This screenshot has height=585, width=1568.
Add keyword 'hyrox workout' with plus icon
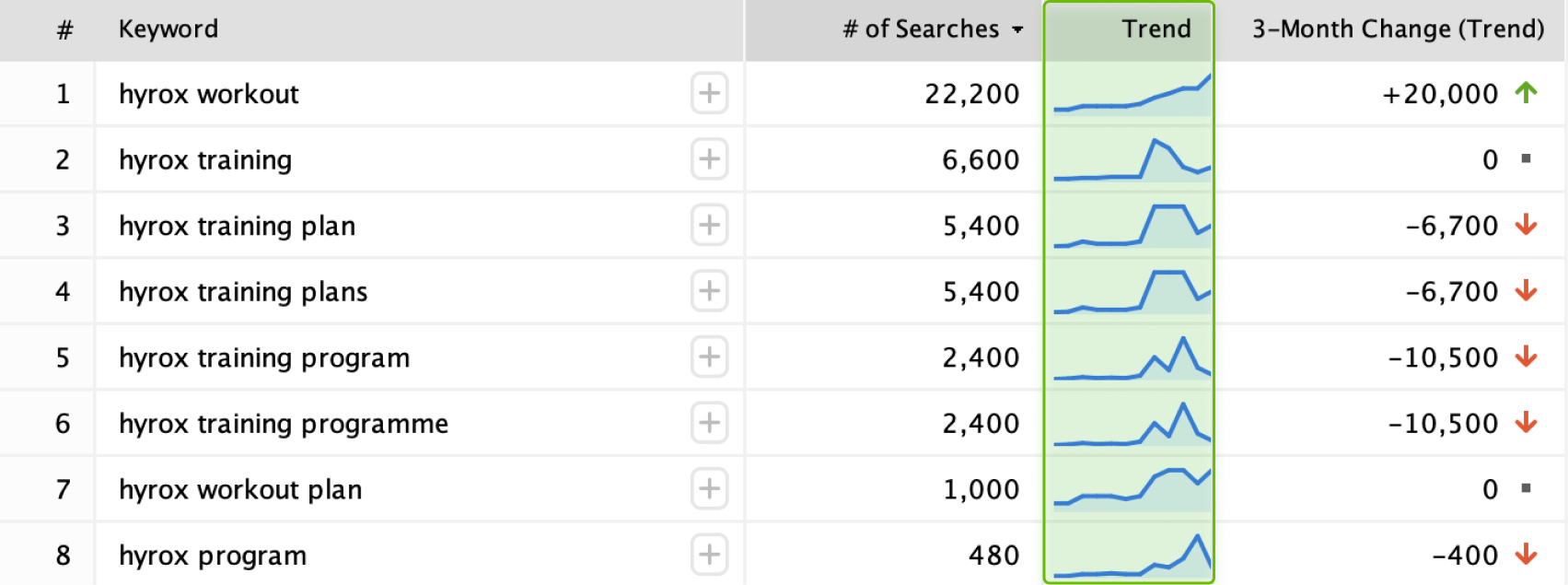(x=709, y=93)
